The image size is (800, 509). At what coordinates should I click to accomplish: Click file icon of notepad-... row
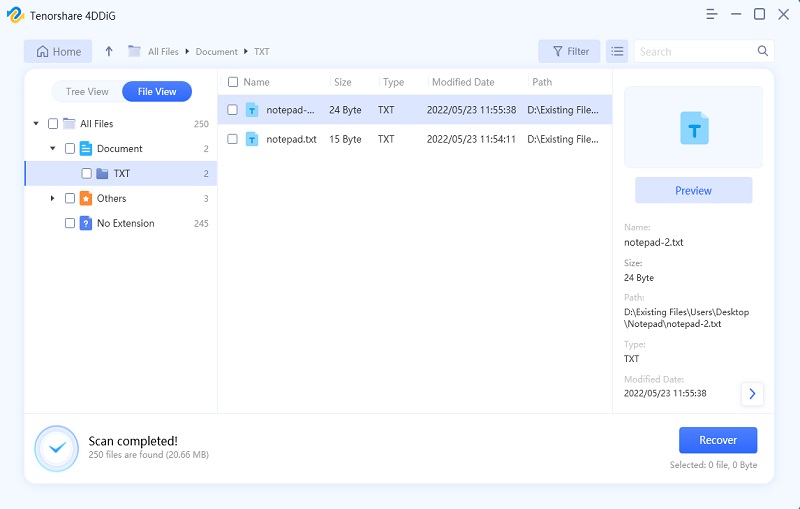(252, 110)
